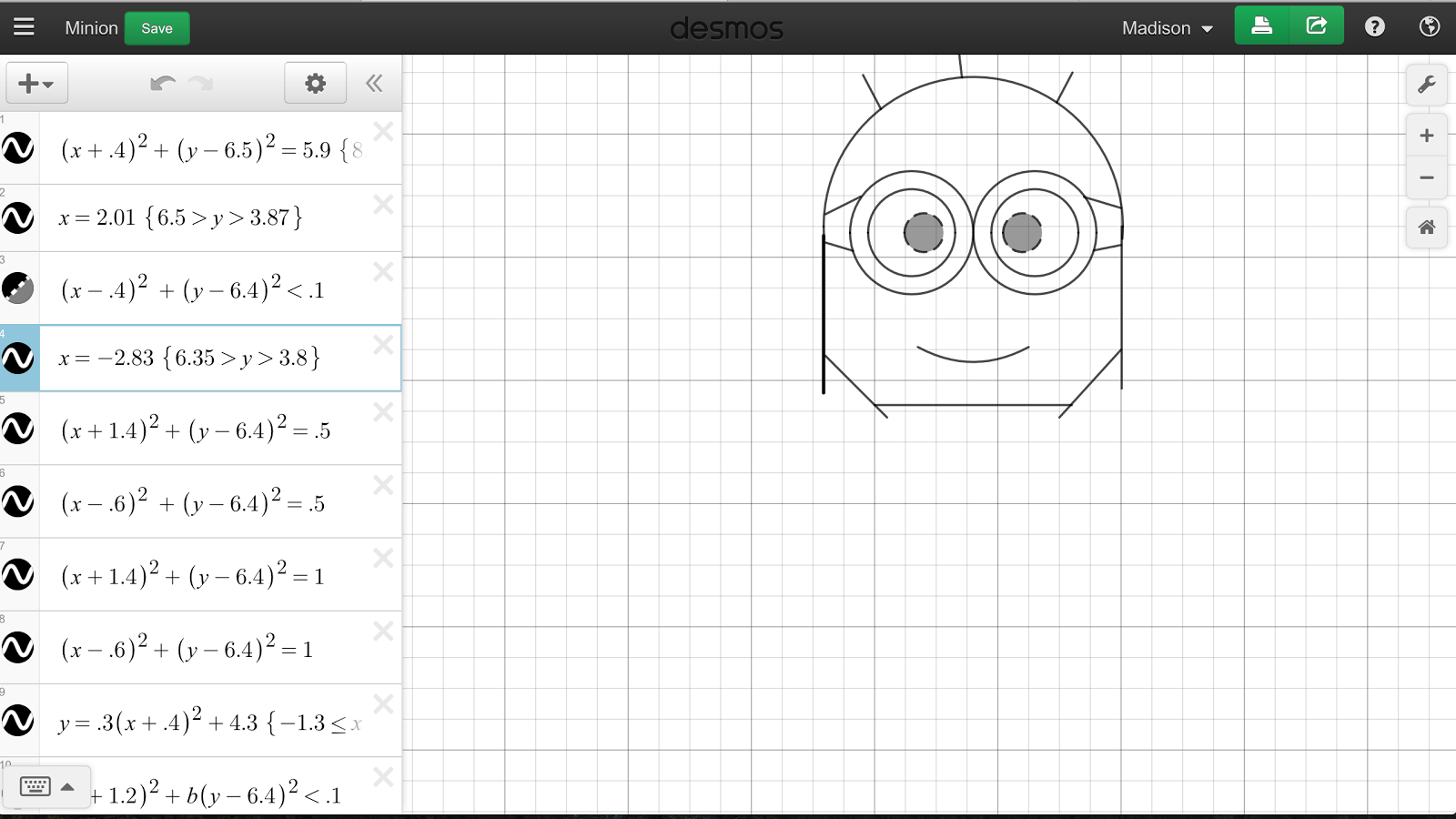Delete expression 1 with its X
Viewport: 1456px width, 819px height.
point(383,132)
